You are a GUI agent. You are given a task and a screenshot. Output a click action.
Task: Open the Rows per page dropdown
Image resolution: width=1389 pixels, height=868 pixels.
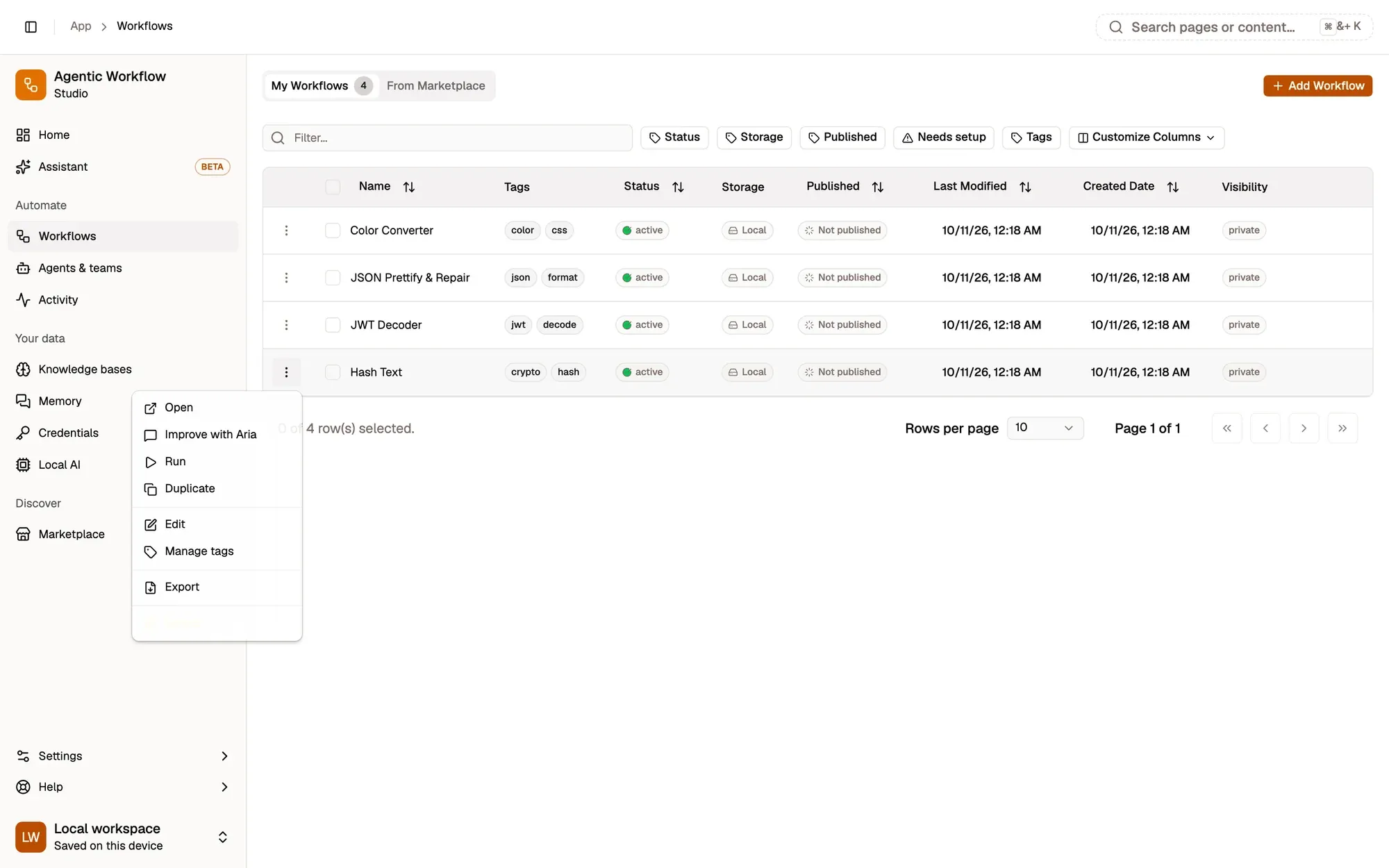1045,428
